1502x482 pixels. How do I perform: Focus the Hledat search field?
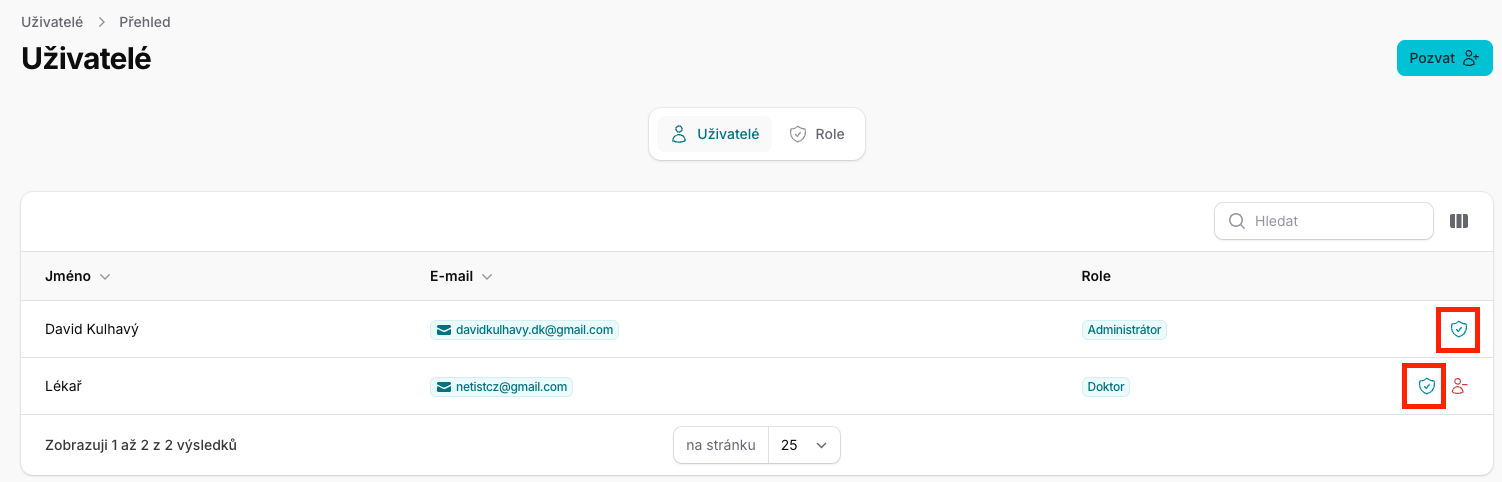coord(1335,221)
